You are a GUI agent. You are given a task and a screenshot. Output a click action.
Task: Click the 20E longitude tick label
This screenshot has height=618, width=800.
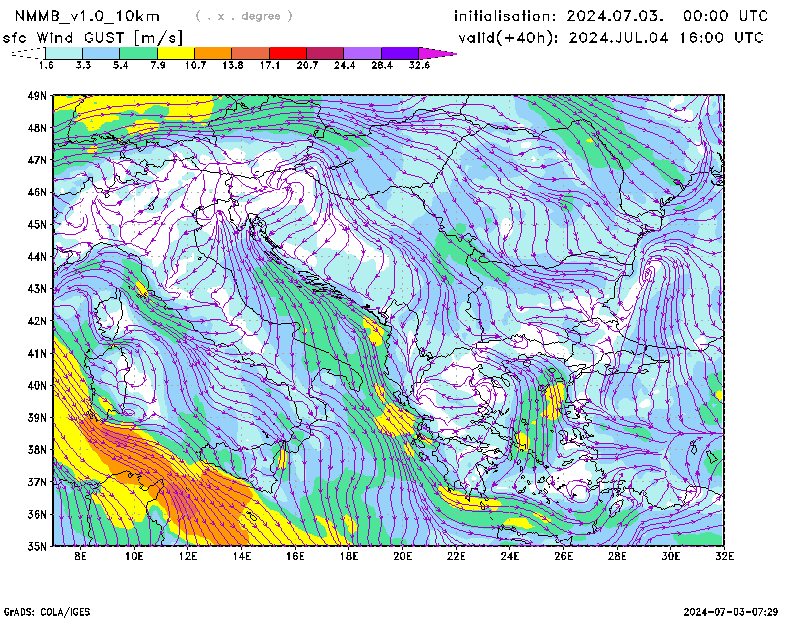(402, 556)
